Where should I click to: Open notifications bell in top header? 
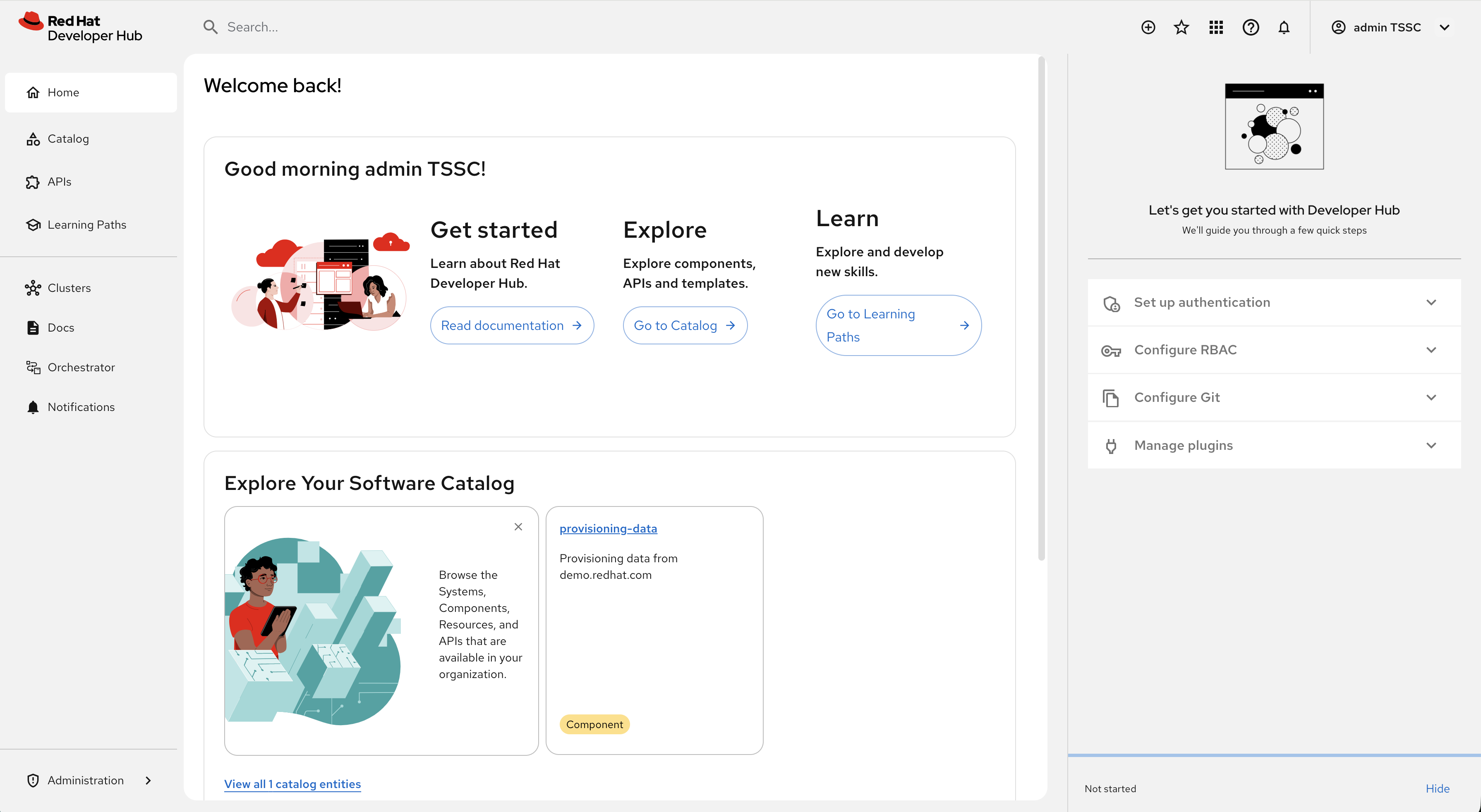tap(1284, 27)
